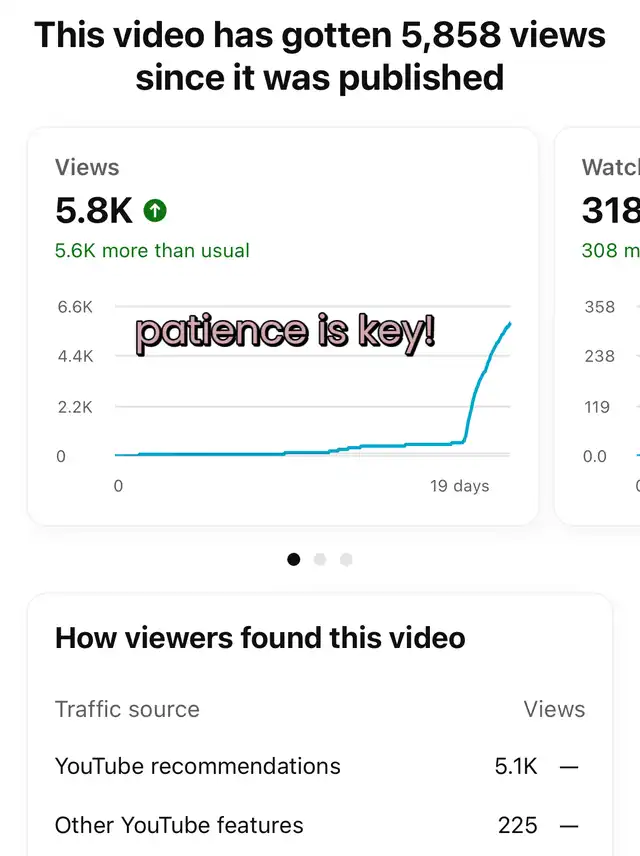
Task: Tap the 6.6K label on the chart axis
Action: coord(75,307)
